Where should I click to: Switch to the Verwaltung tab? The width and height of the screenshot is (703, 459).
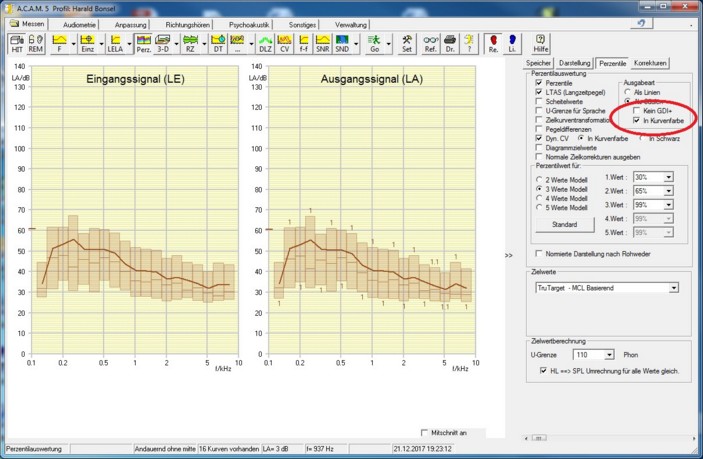pyautogui.click(x=351, y=25)
